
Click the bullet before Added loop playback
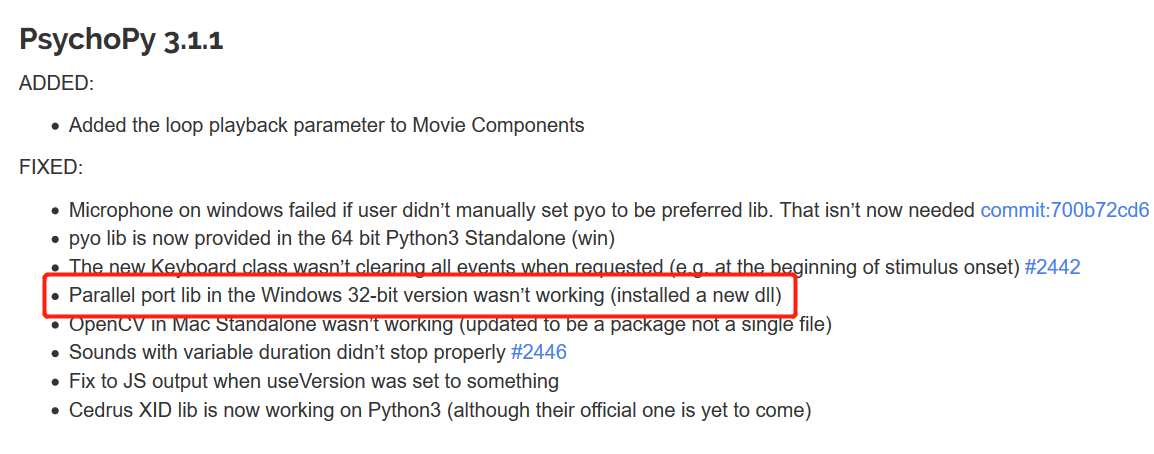click(x=55, y=127)
